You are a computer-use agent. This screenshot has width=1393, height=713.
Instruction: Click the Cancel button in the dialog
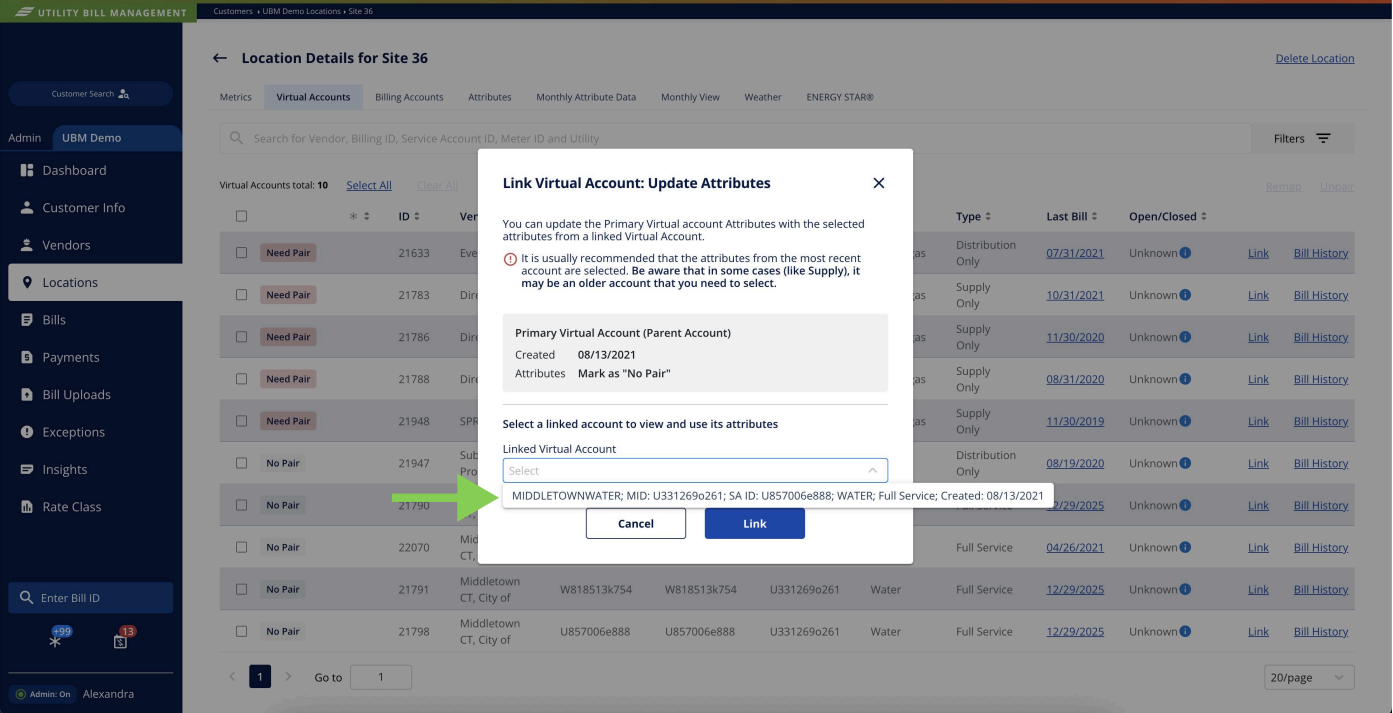tap(636, 523)
